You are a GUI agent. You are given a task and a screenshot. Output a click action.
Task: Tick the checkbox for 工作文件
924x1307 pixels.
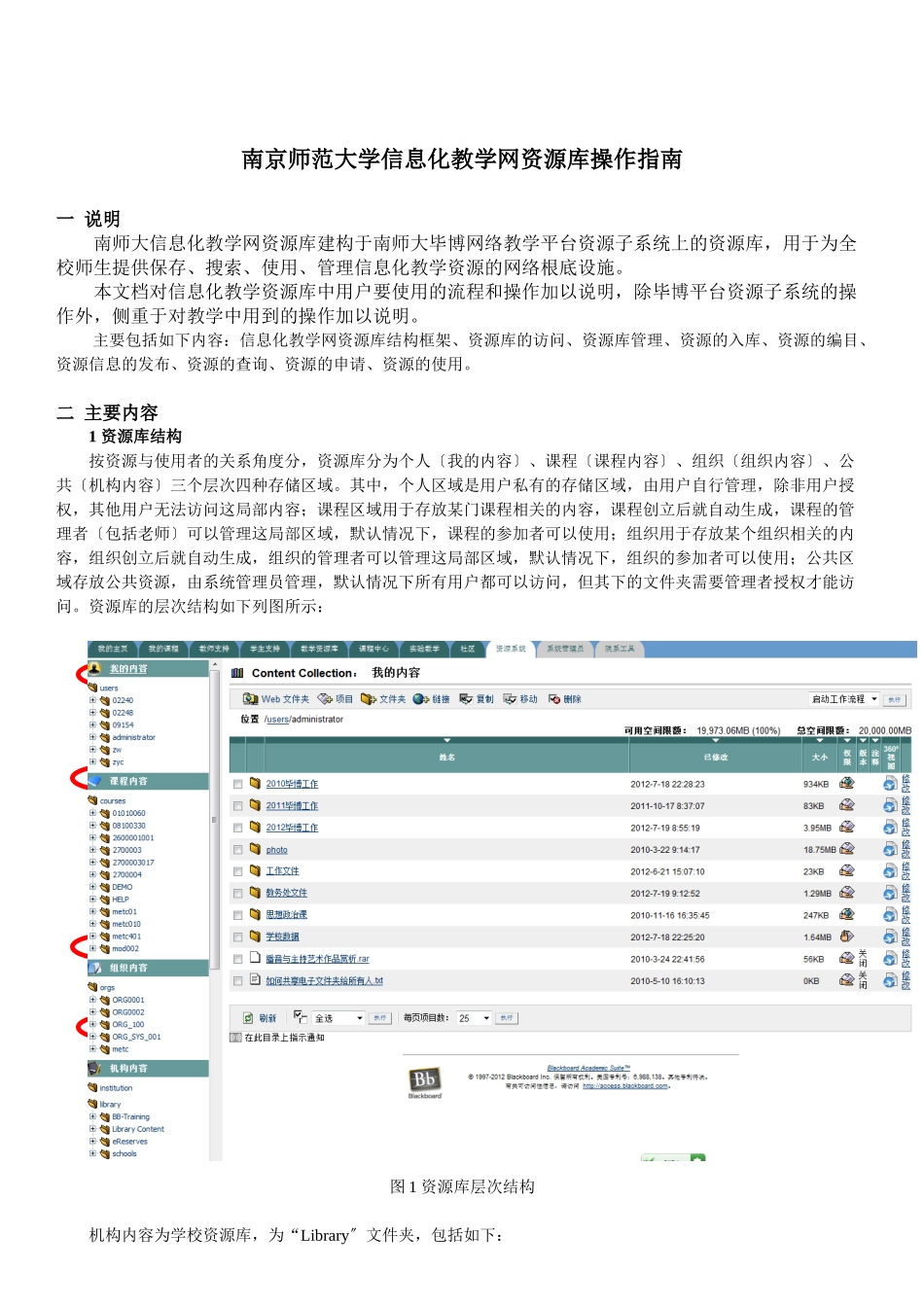tap(237, 871)
